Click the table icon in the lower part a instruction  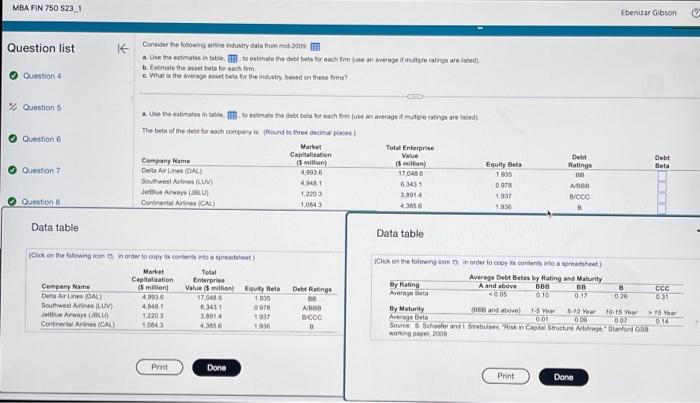point(232,115)
